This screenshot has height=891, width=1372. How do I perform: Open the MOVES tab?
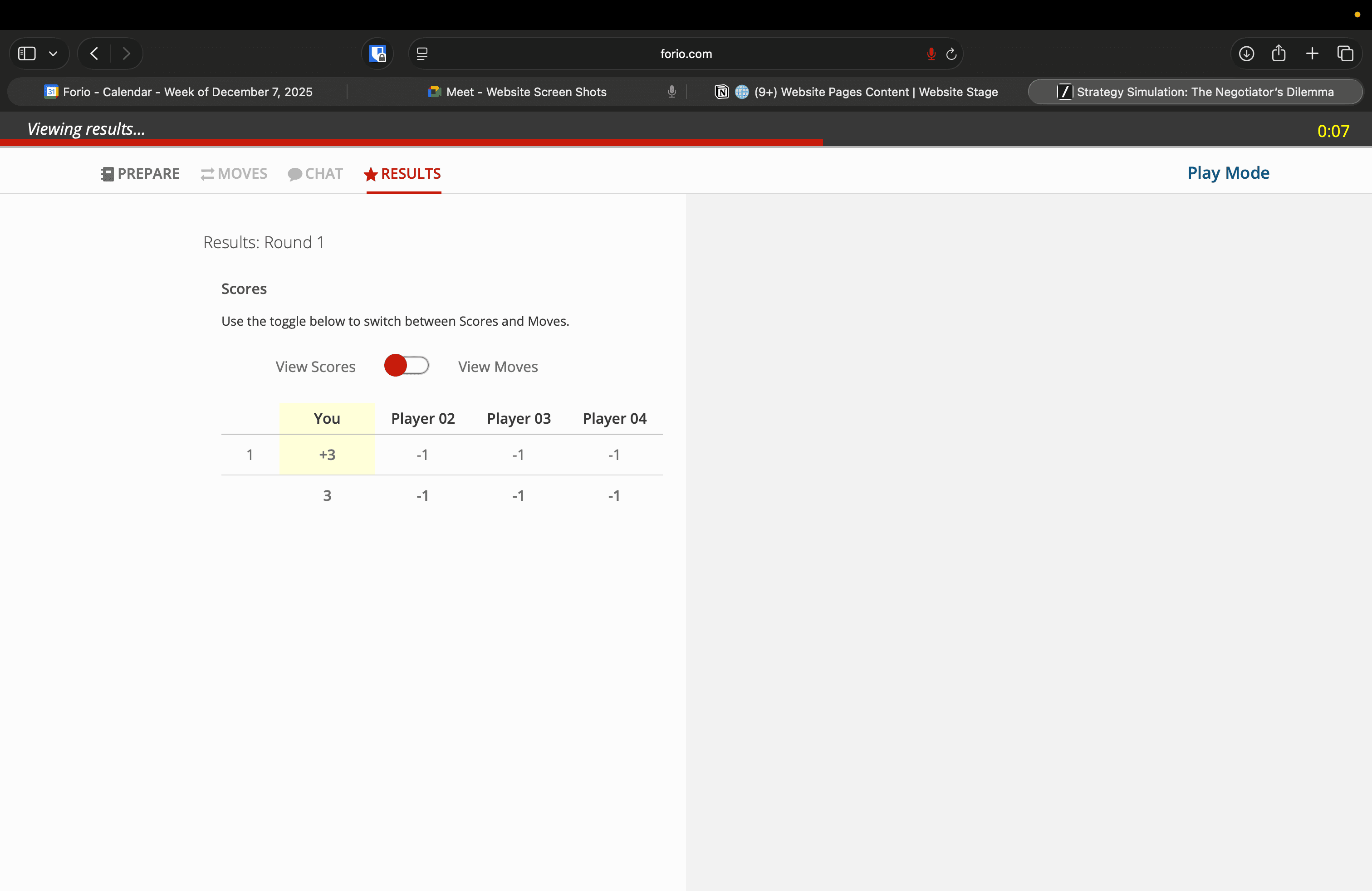[234, 173]
